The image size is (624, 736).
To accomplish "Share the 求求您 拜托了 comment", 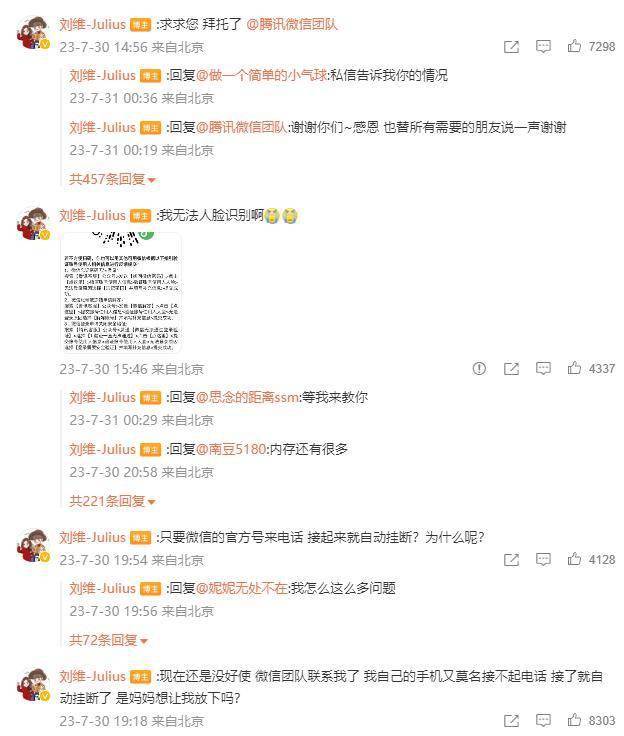I will [511, 46].
